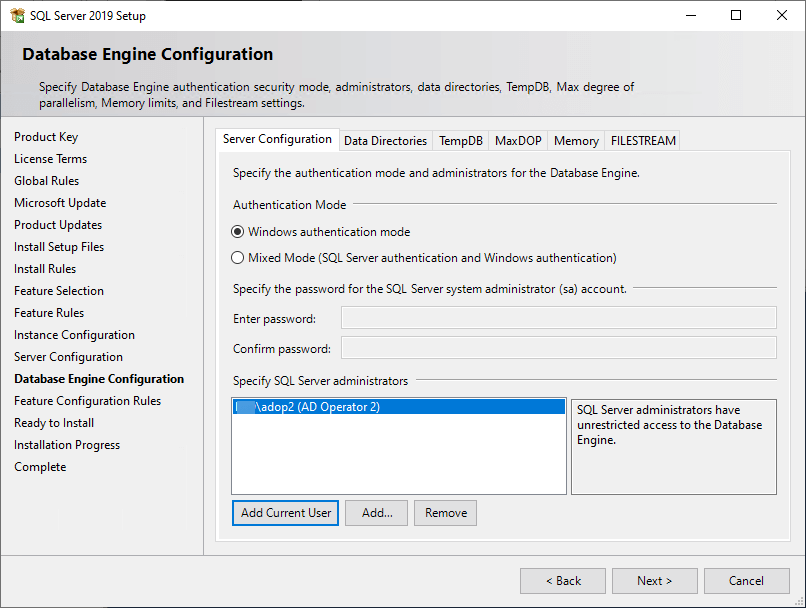Switch to the MaxDOP tab

pyautogui.click(x=518, y=141)
